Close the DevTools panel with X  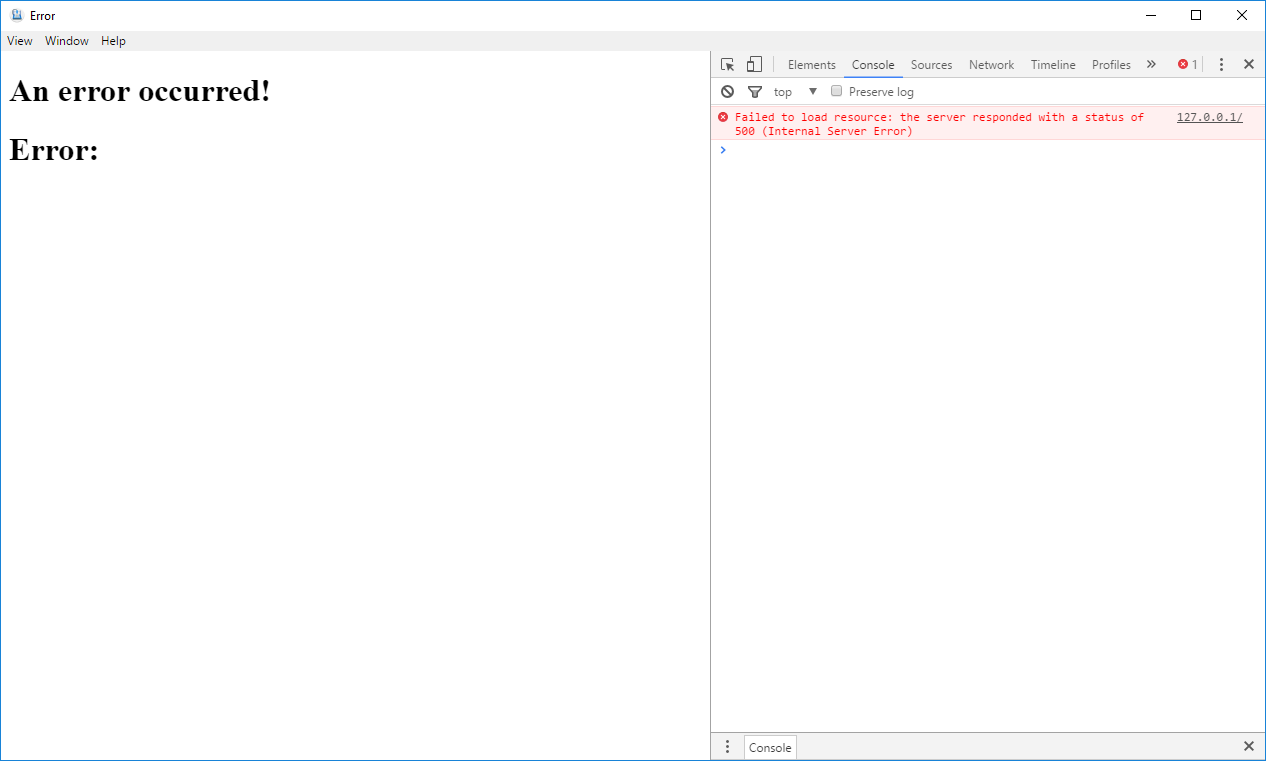pyautogui.click(x=1248, y=65)
